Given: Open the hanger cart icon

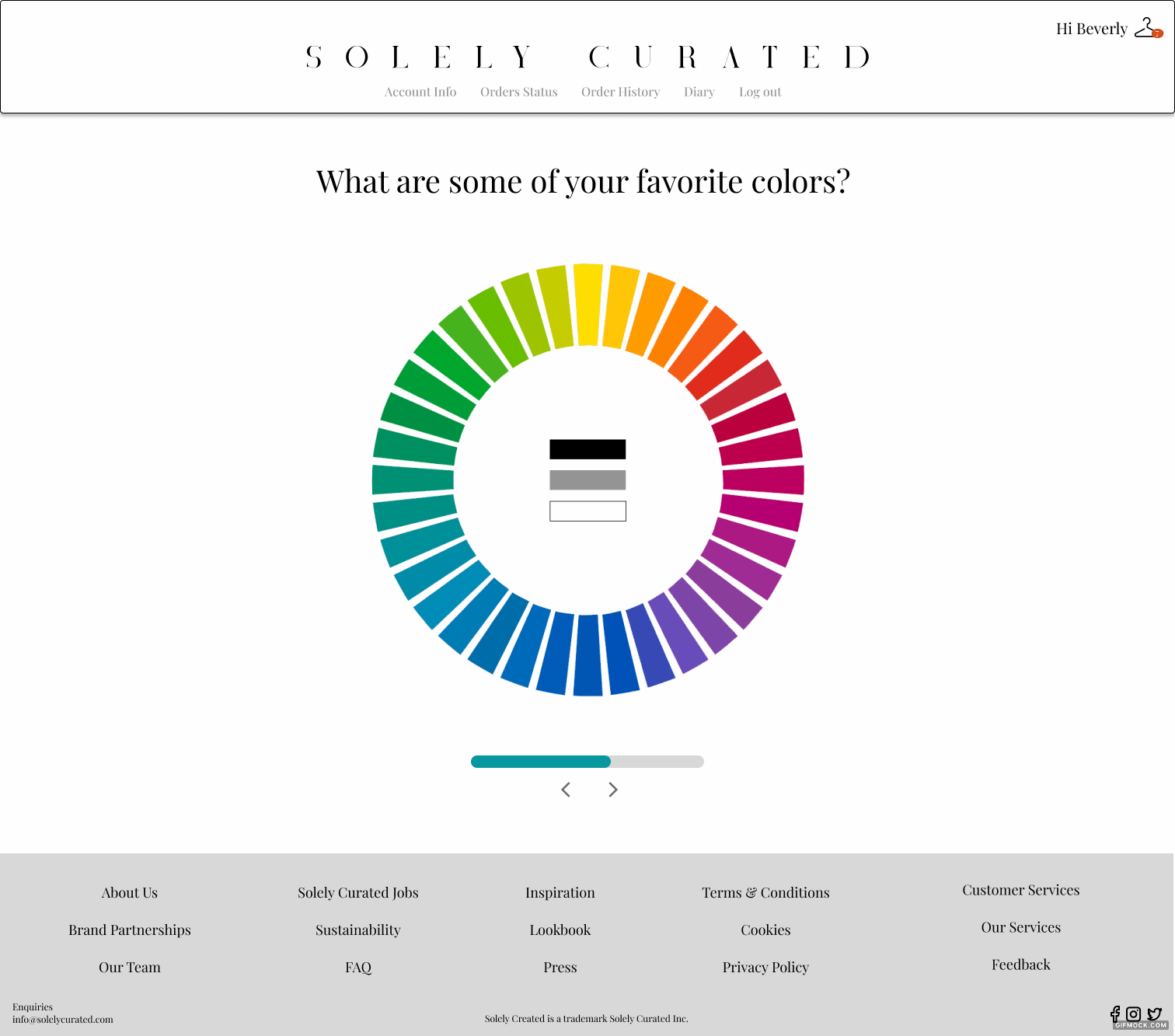Looking at the screenshot, I should point(1148,29).
